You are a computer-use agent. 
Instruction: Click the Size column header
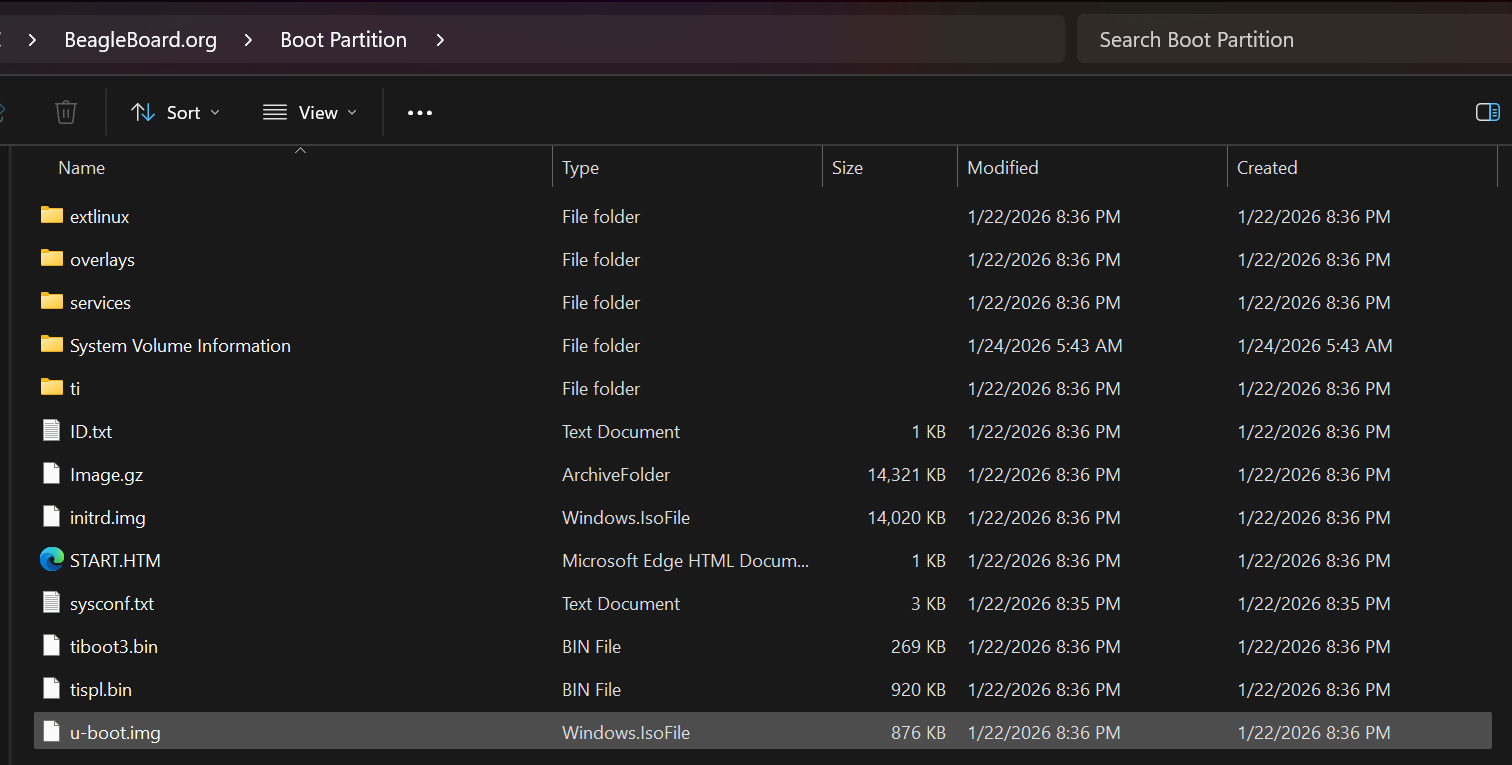click(x=847, y=168)
